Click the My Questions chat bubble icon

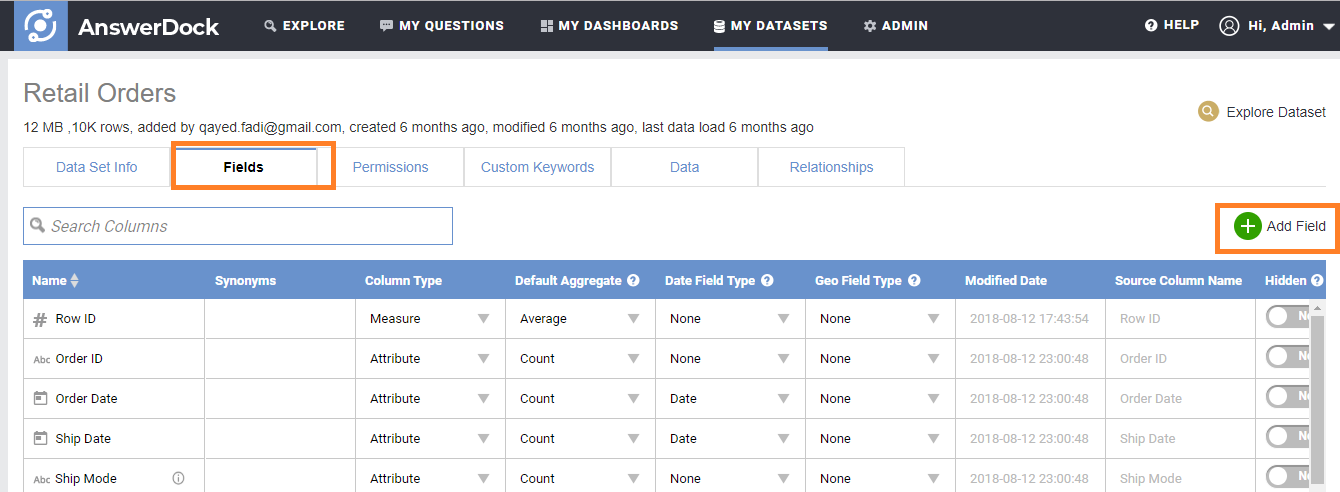pos(386,26)
